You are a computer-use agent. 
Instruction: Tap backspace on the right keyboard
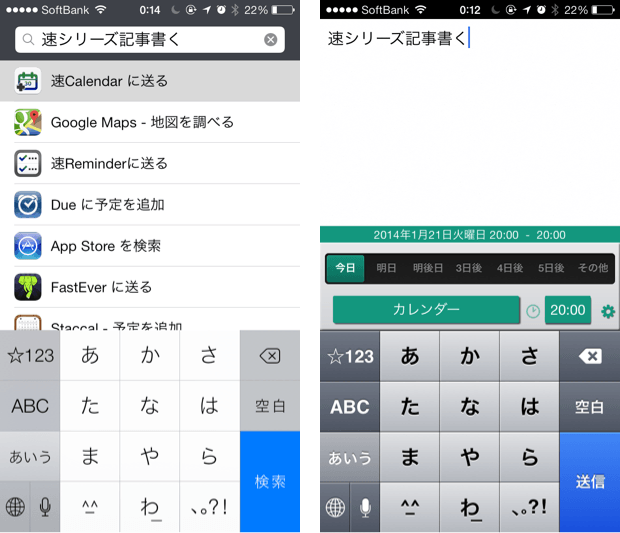[x=590, y=356]
